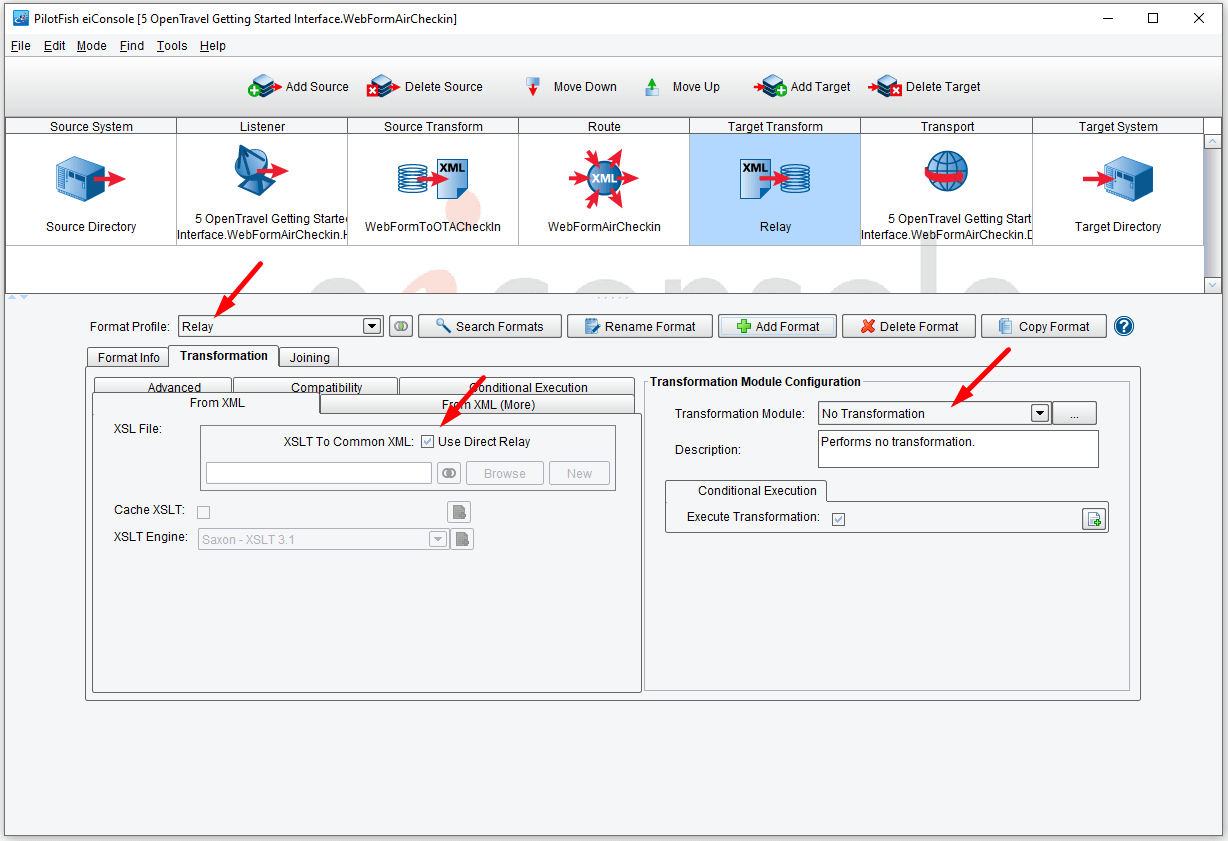This screenshot has width=1228, height=841.
Task: Open the Format Profile dropdown
Action: point(372,326)
